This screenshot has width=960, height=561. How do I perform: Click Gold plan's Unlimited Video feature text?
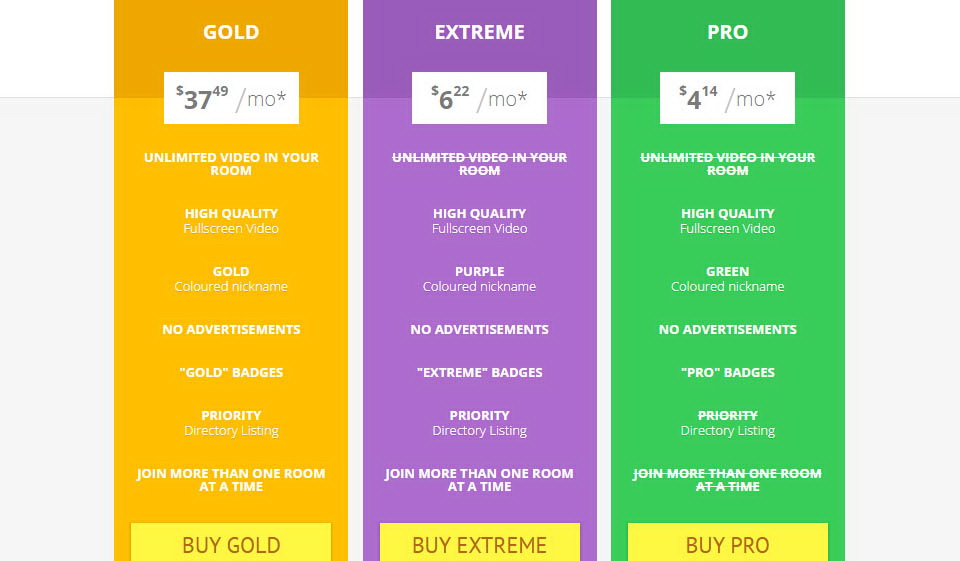tap(231, 164)
